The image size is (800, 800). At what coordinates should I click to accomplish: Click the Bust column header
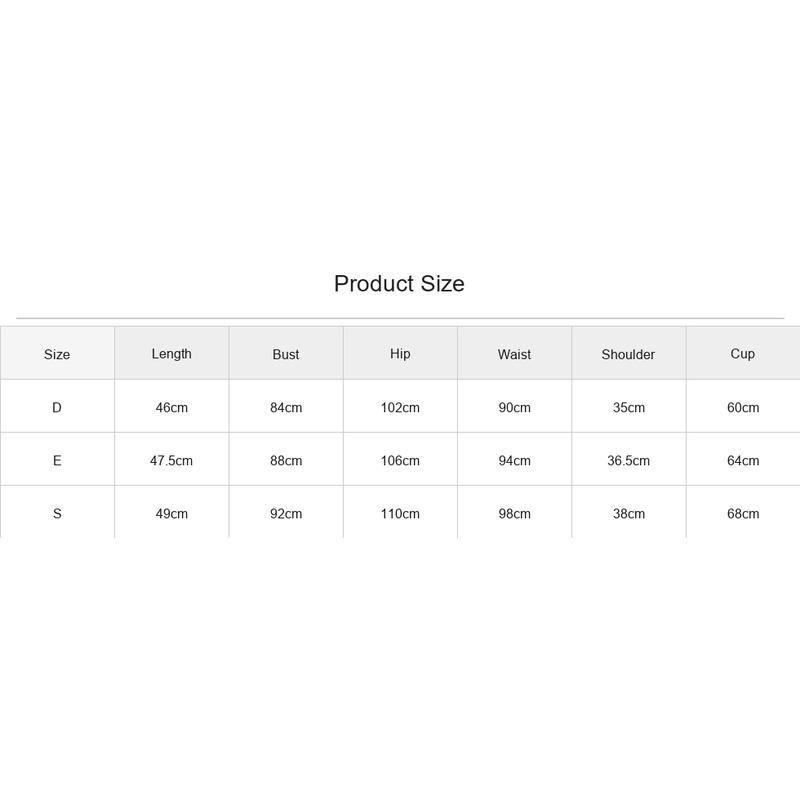(x=286, y=354)
